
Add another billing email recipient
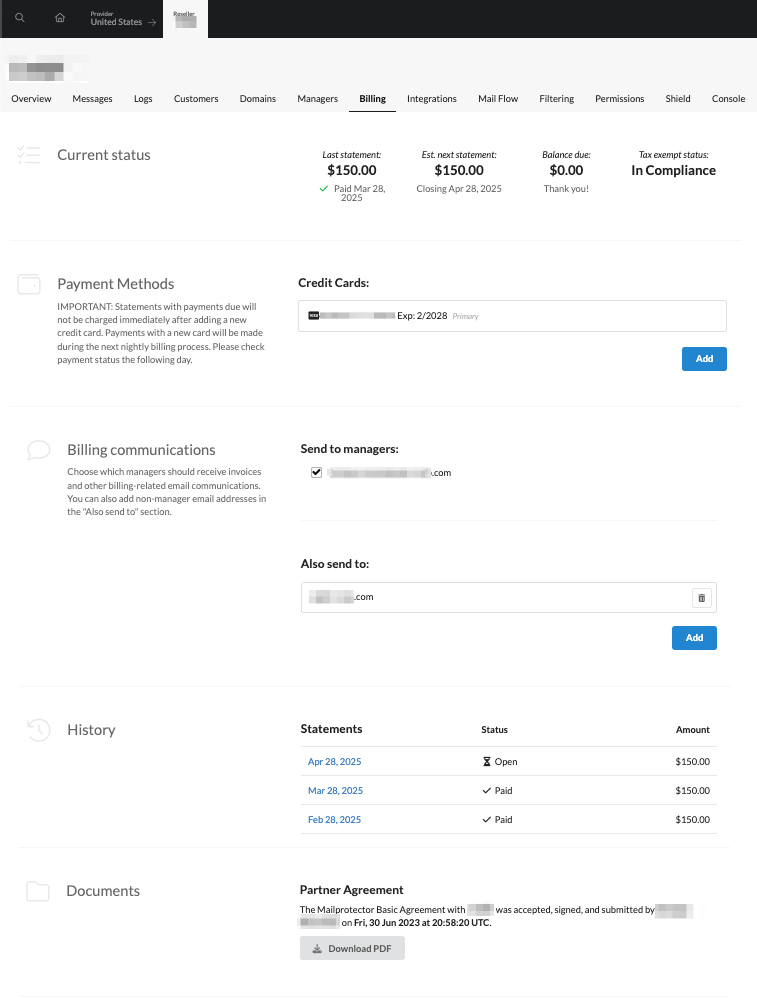[694, 638]
